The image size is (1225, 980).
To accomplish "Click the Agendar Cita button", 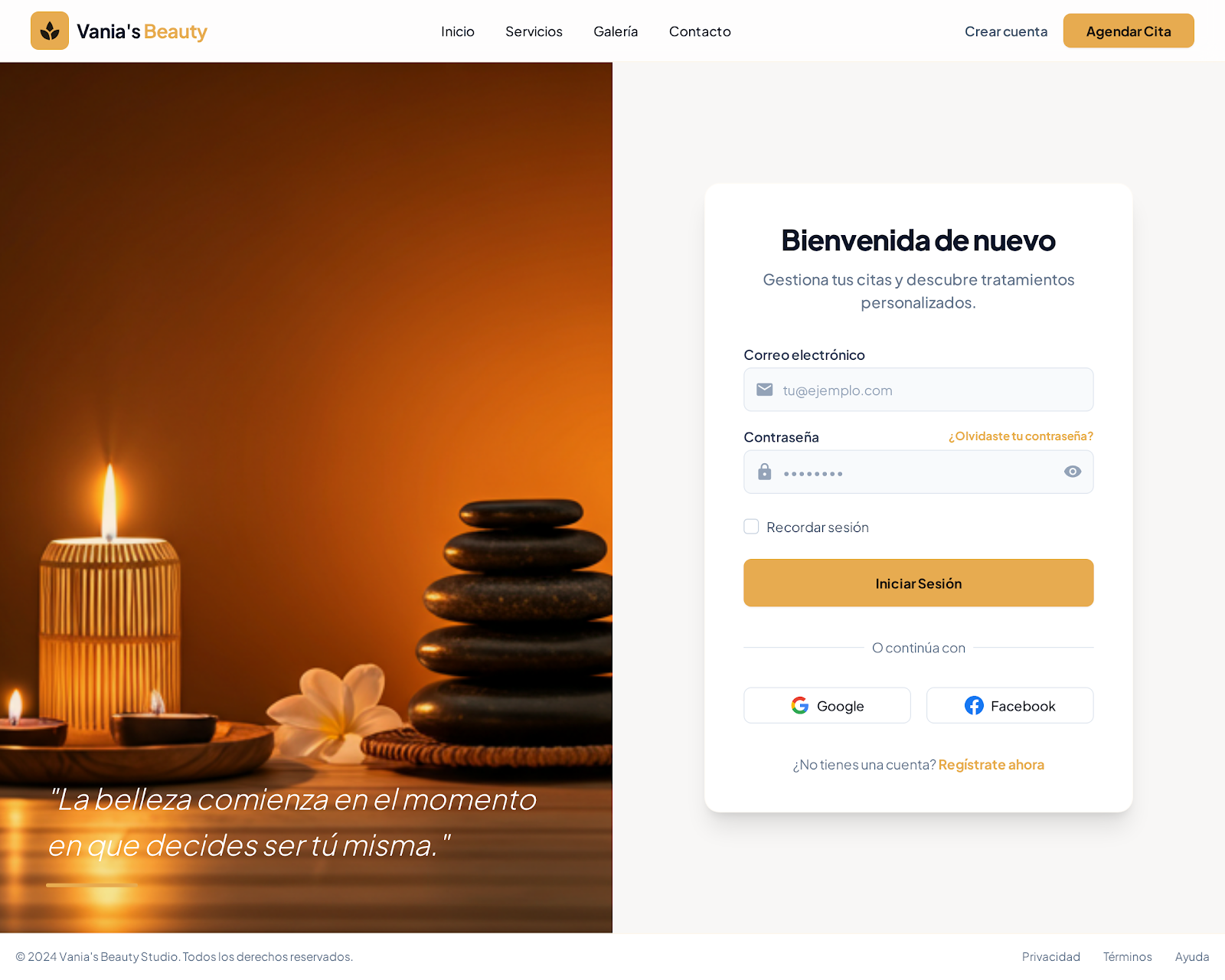I will pos(1129,31).
